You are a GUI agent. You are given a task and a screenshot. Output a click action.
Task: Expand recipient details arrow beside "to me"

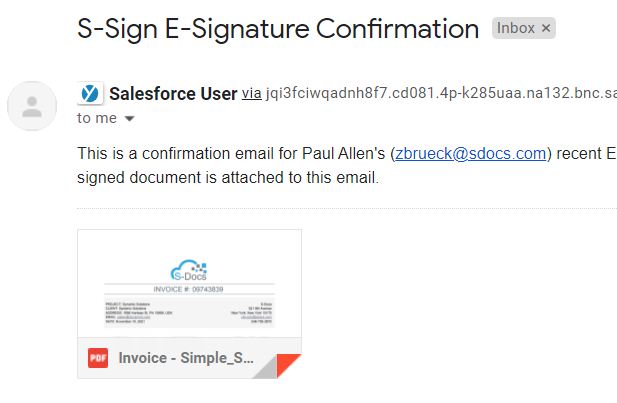pyautogui.click(x=129, y=118)
